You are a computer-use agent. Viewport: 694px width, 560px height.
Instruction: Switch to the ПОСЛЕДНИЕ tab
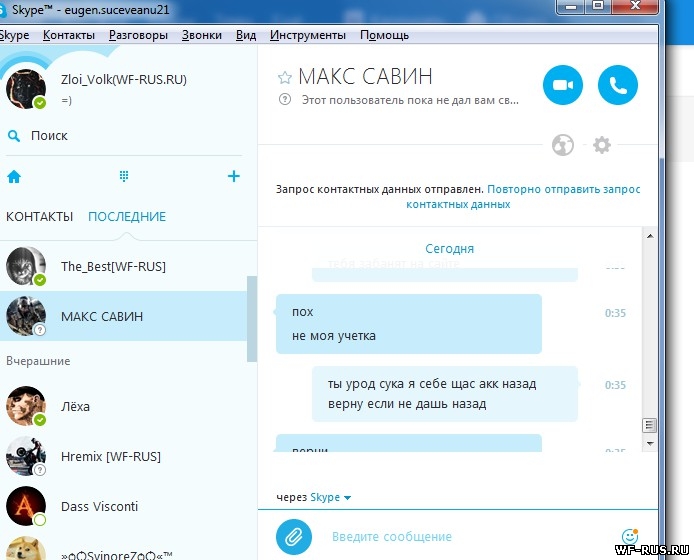click(127, 217)
